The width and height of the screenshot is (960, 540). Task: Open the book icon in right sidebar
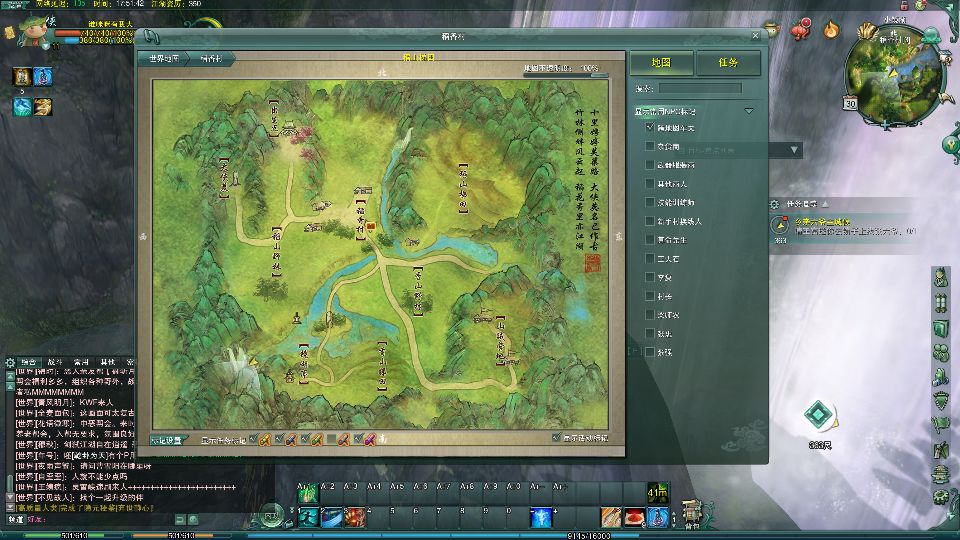pyautogui.click(x=941, y=329)
